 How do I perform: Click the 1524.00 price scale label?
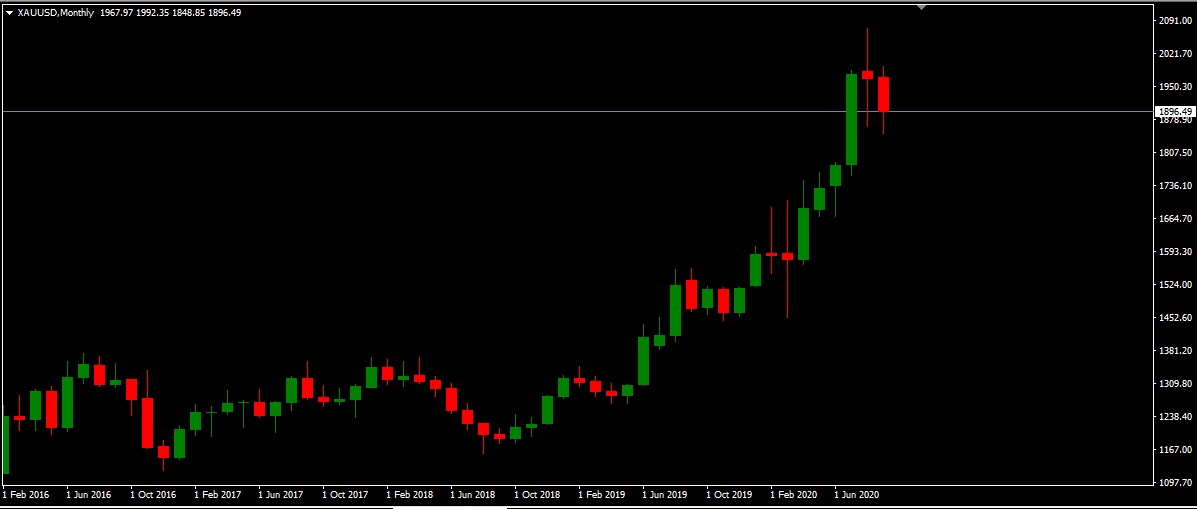point(1174,285)
